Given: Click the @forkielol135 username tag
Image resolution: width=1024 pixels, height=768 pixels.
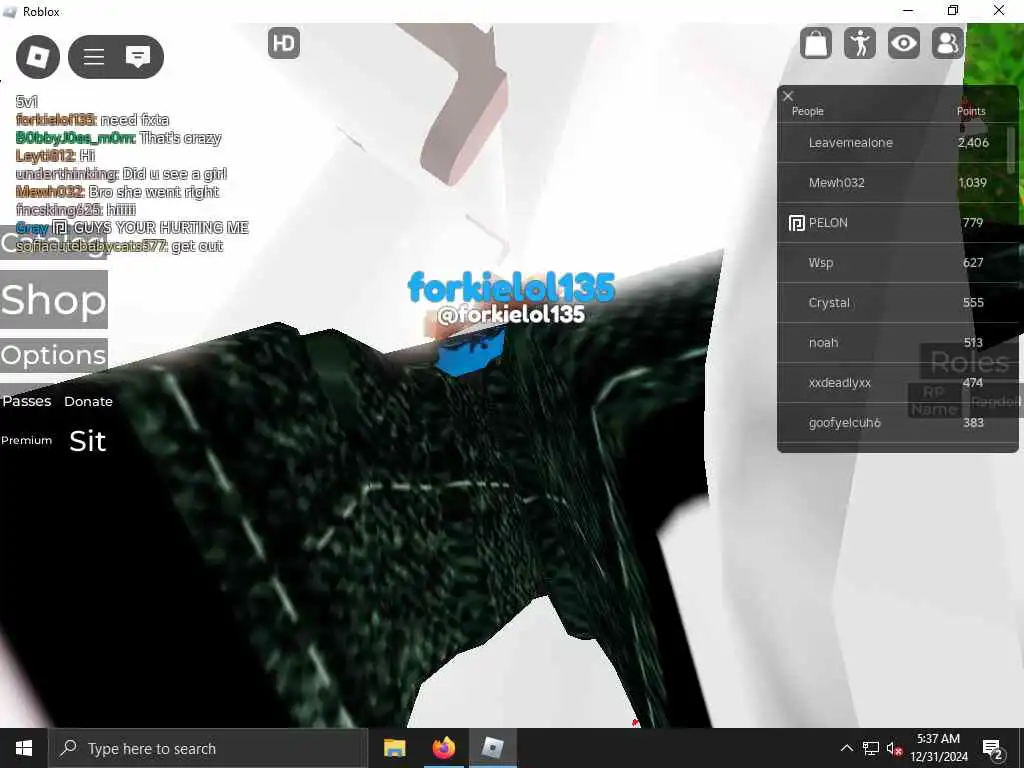Looking at the screenshot, I should [x=511, y=315].
